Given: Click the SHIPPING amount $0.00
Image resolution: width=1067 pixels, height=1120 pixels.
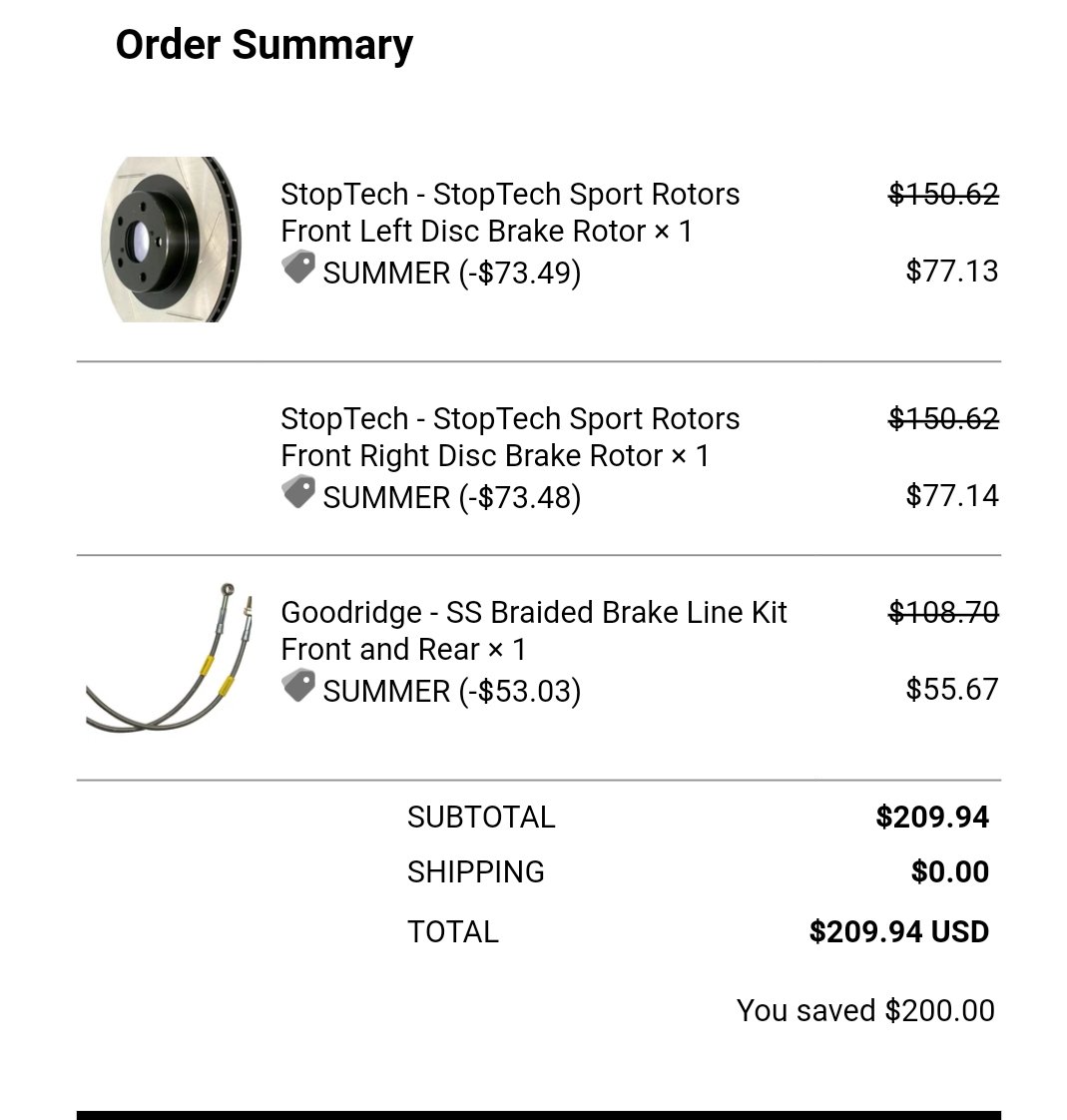Looking at the screenshot, I should 950,871.
